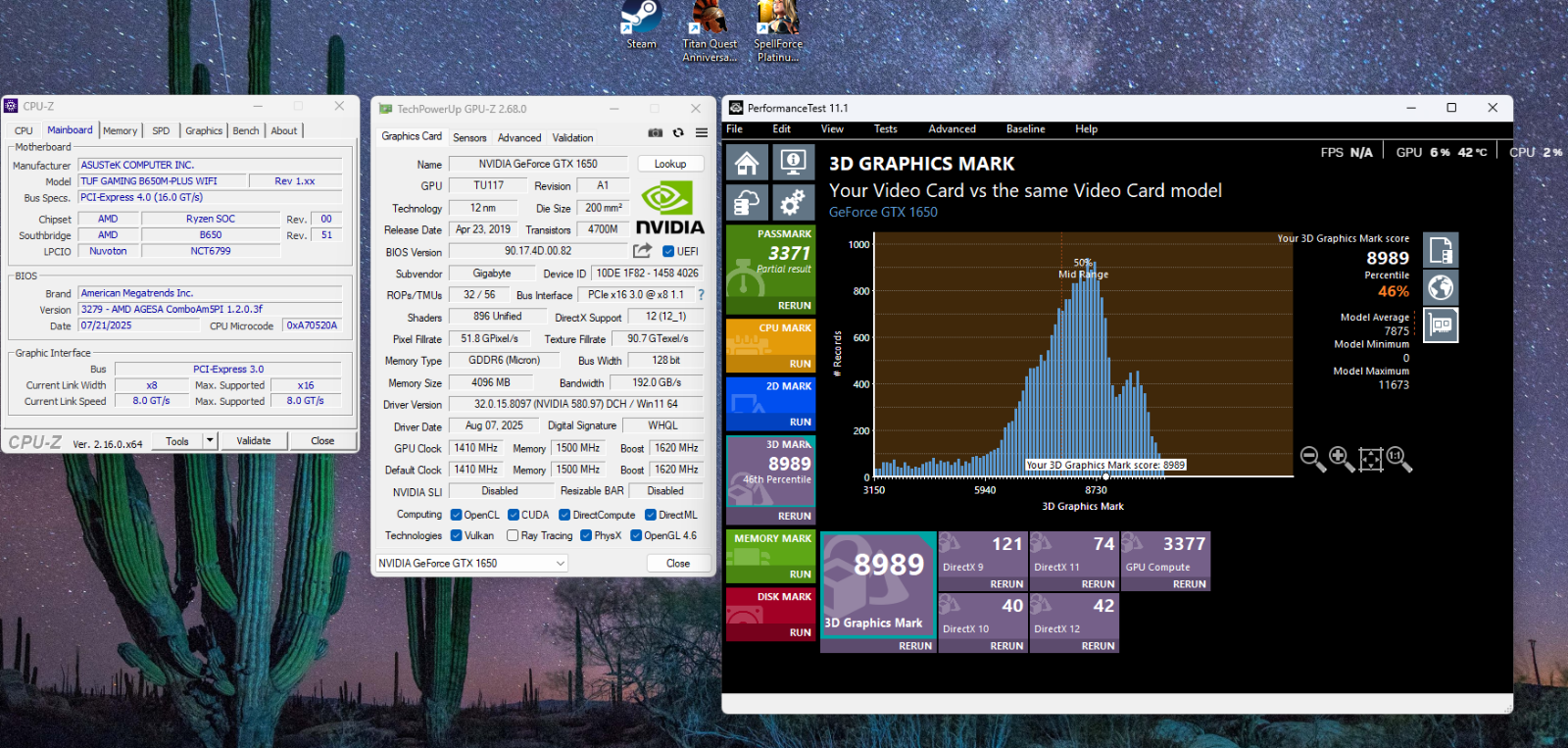Click the GPU-Z refresh icon
Screen dimensions: 1568x748
678,133
